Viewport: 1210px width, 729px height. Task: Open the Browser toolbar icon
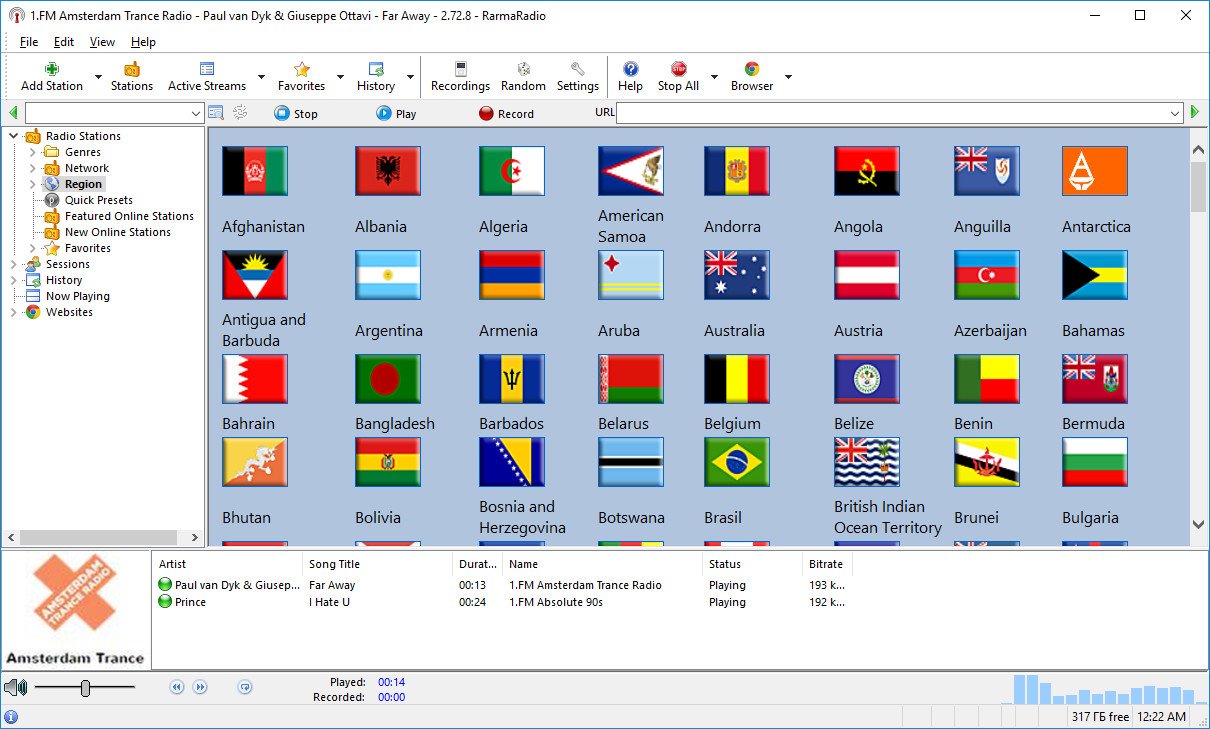[x=752, y=70]
